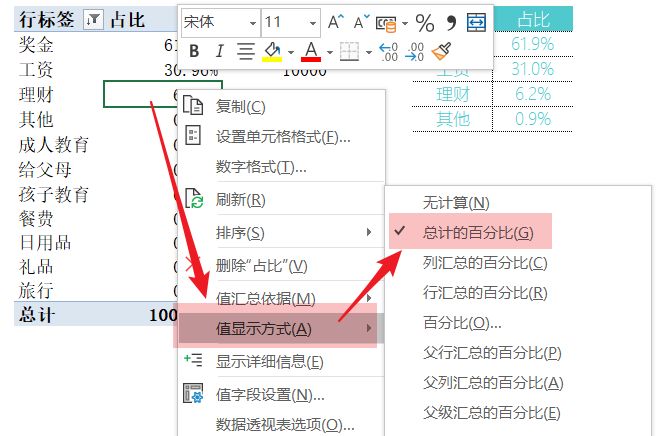Click the 成人教育 row label
This screenshot has width=664, height=436.
pos(53,145)
